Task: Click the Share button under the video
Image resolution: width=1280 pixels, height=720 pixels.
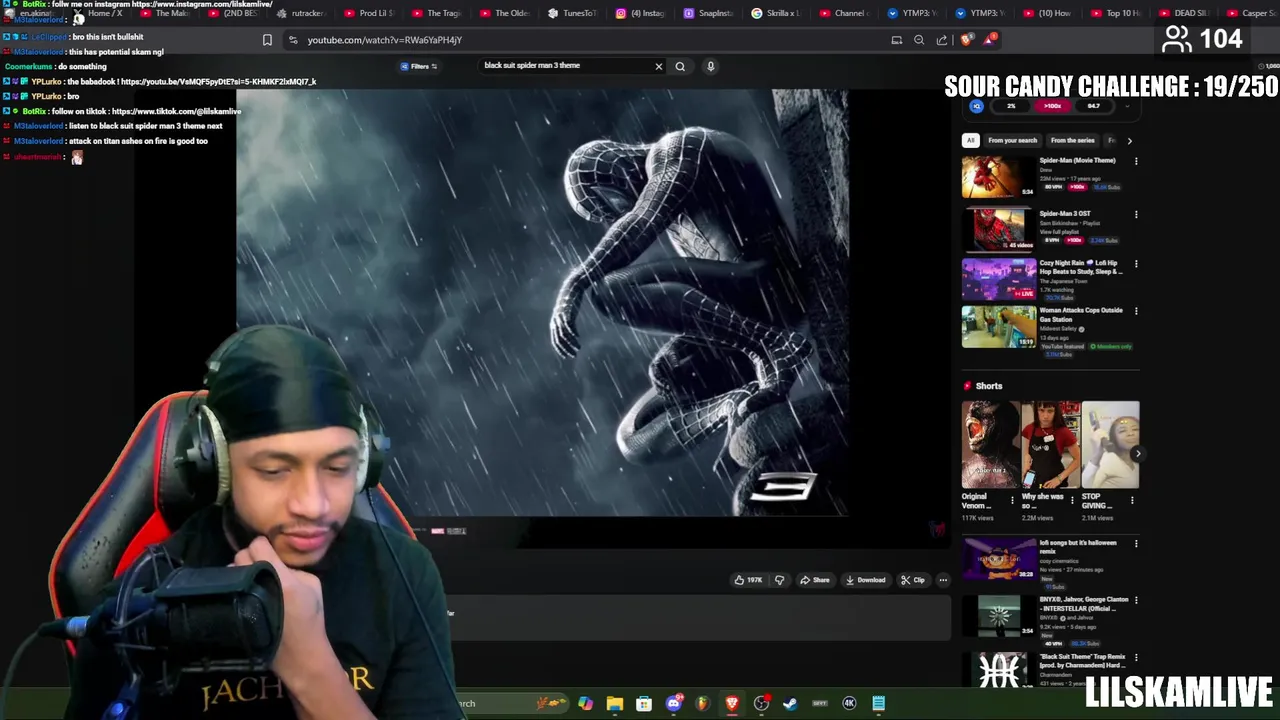Action: 814,580
